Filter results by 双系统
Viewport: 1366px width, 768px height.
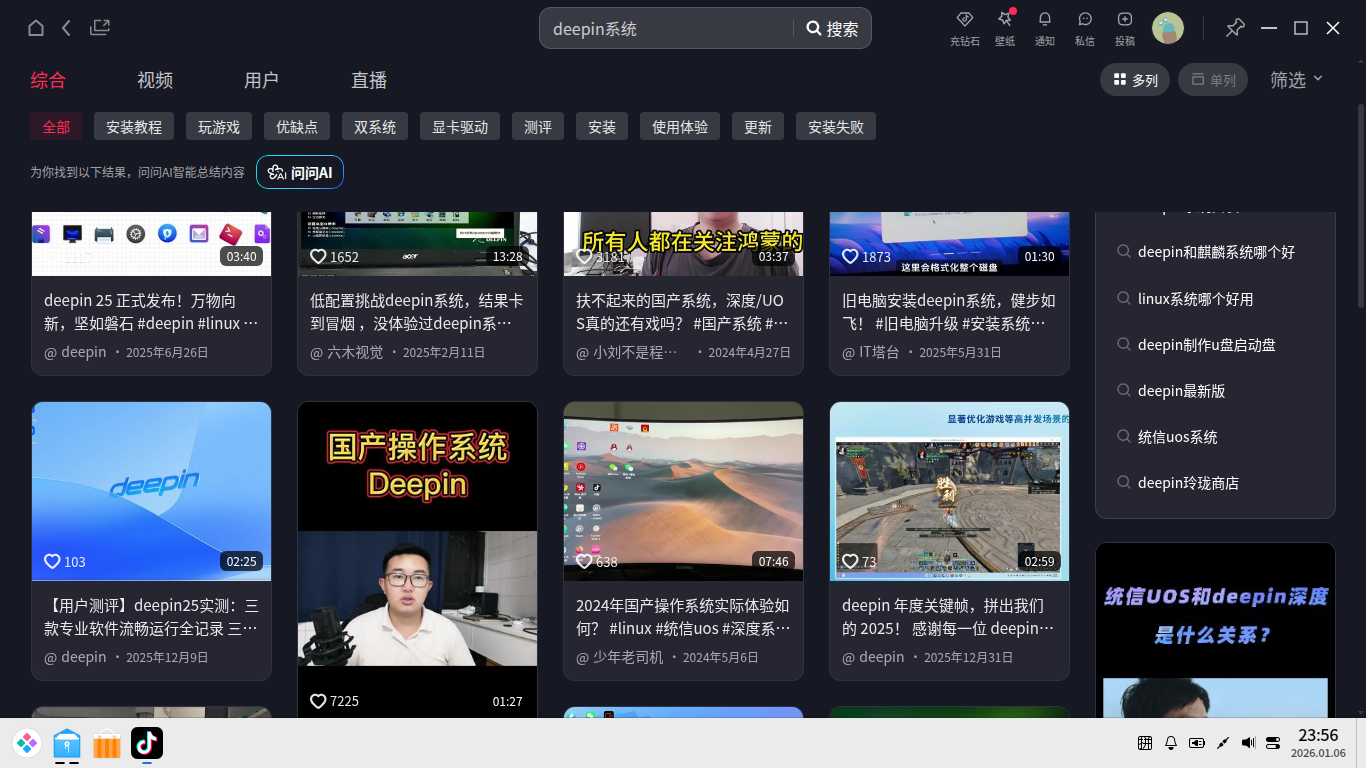pos(375,127)
